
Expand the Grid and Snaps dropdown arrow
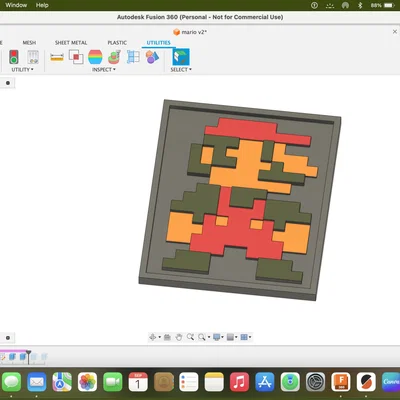click(236, 337)
